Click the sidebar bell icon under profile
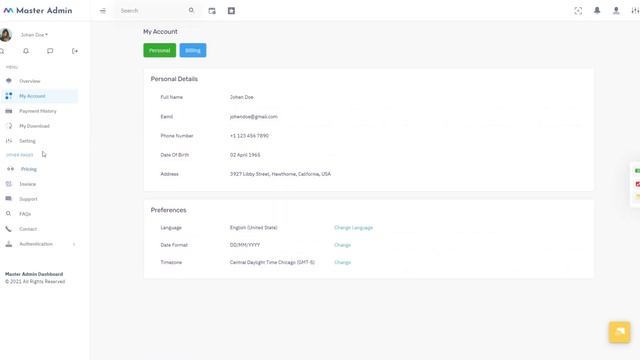Screen dimensions: 640x360 pos(26,51)
